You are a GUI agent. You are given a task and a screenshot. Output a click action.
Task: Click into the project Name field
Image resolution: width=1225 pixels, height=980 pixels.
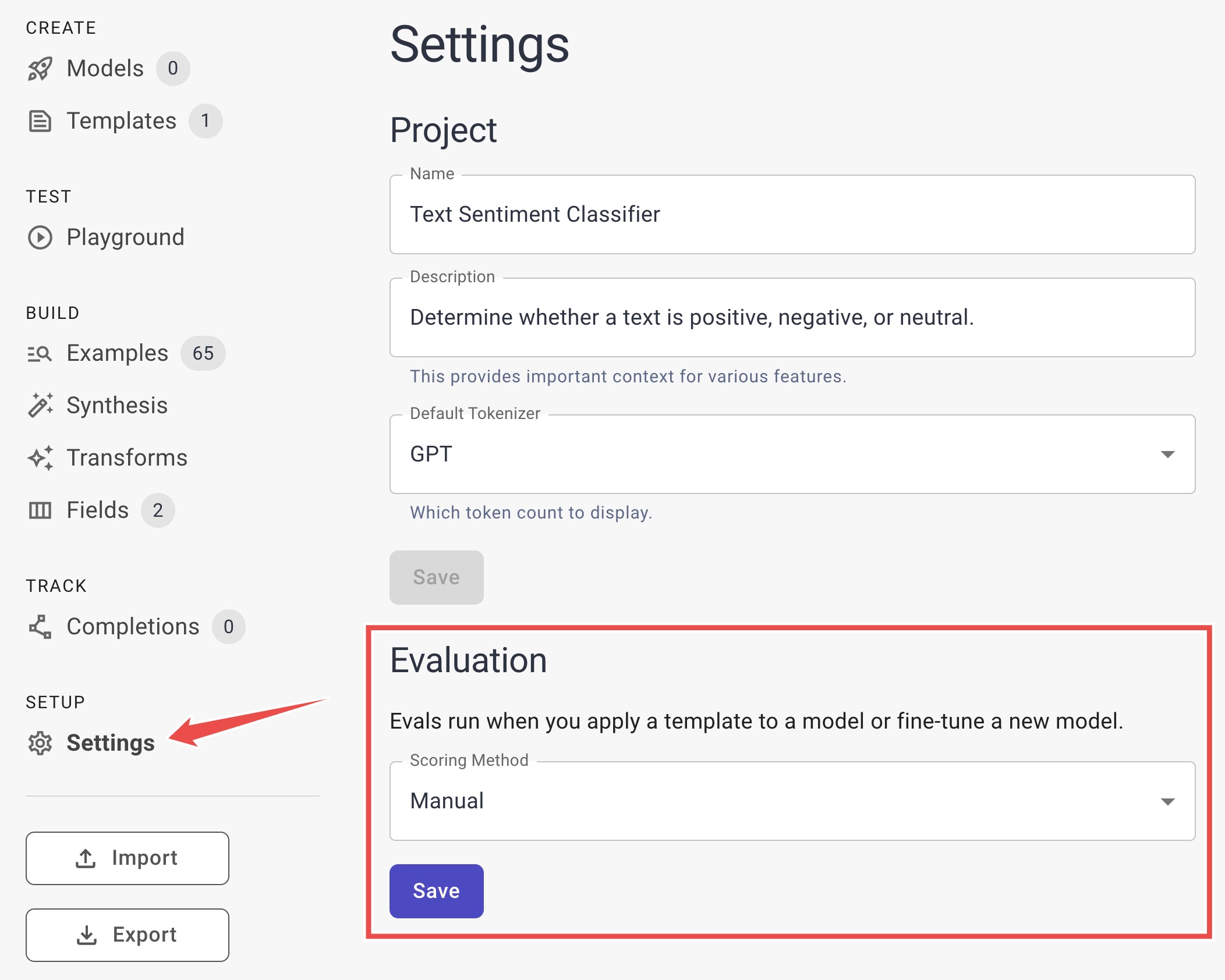[x=792, y=215]
